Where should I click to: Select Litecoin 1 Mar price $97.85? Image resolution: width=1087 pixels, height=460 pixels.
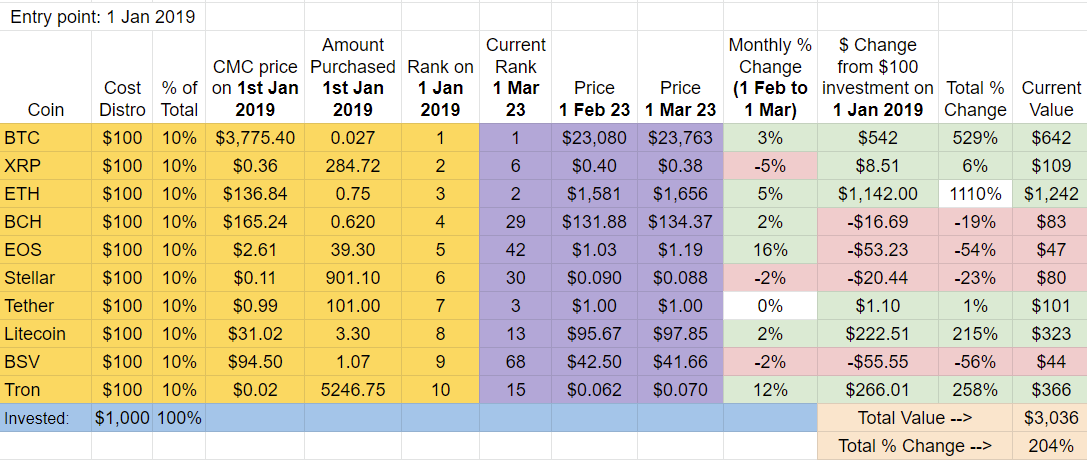(680, 333)
